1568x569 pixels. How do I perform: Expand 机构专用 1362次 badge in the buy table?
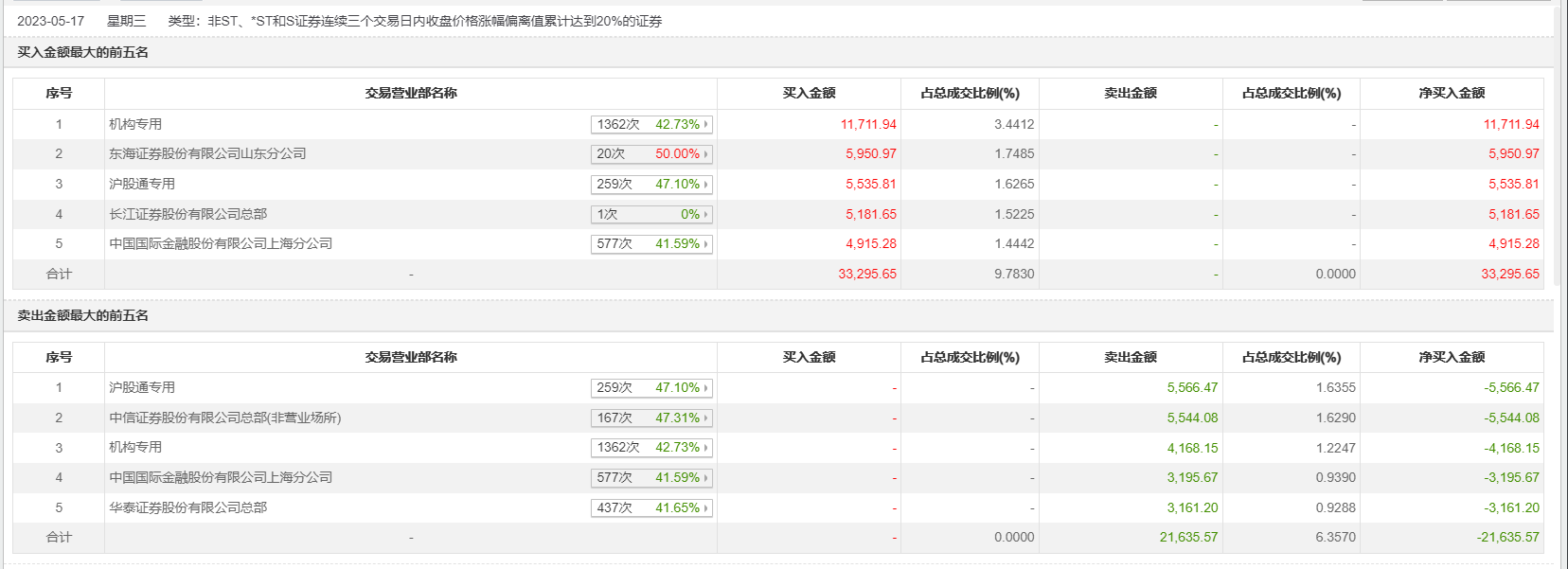coord(651,124)
